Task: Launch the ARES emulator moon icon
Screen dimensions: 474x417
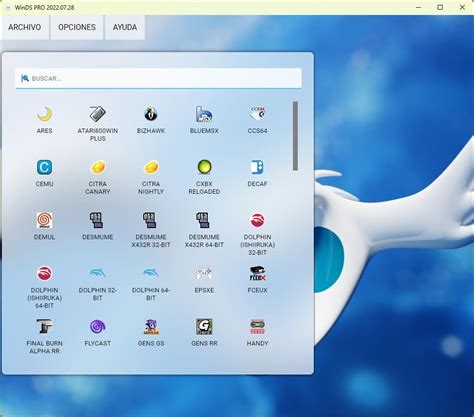Action: (44, 114)
